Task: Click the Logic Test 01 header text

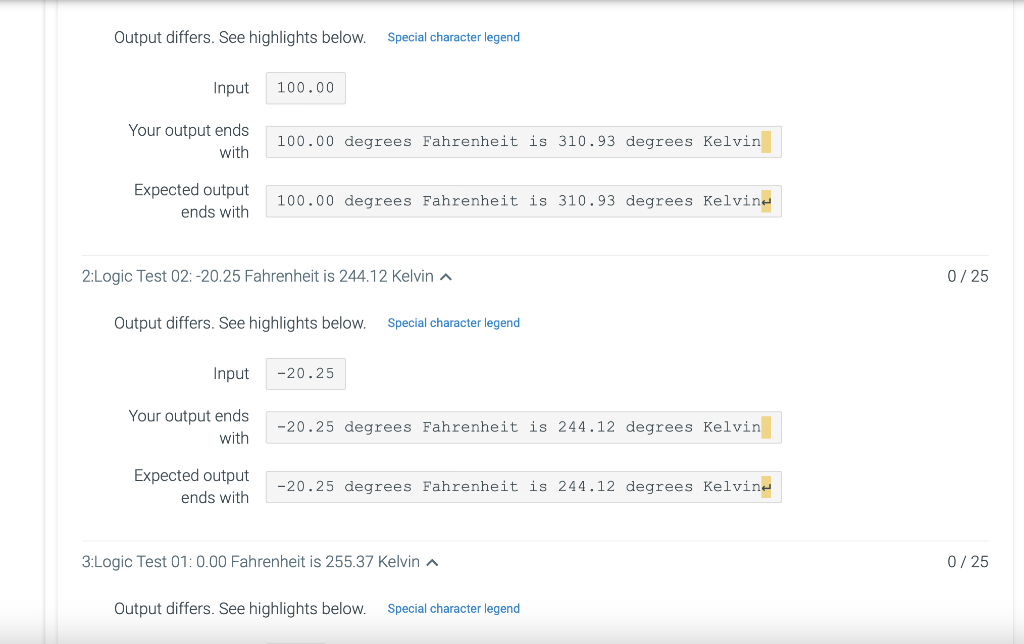Action: [250, 561]
